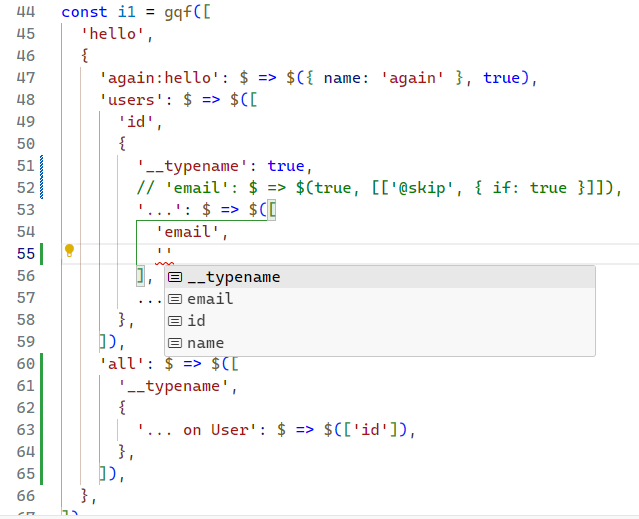Place cursor in empty quotes on line 55
The width and height of the screenshot is (639, 519).
point(165,254)
